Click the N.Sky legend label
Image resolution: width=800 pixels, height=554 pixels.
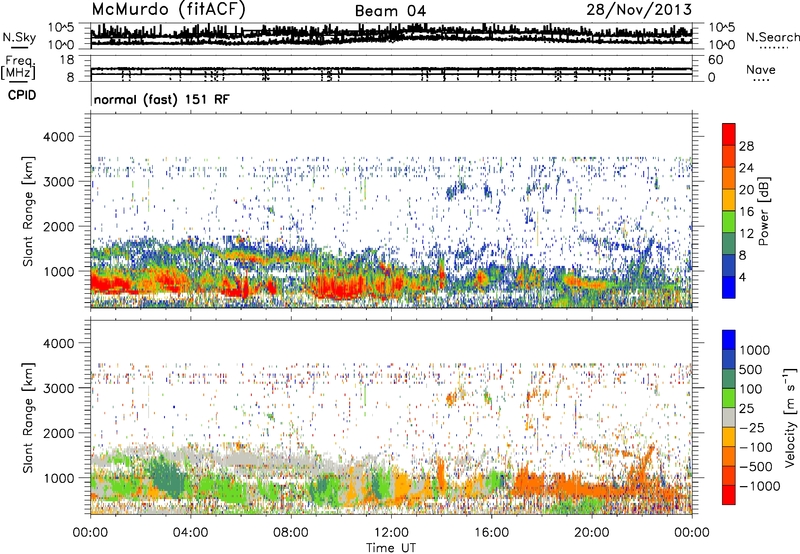[x=19, y=37]
